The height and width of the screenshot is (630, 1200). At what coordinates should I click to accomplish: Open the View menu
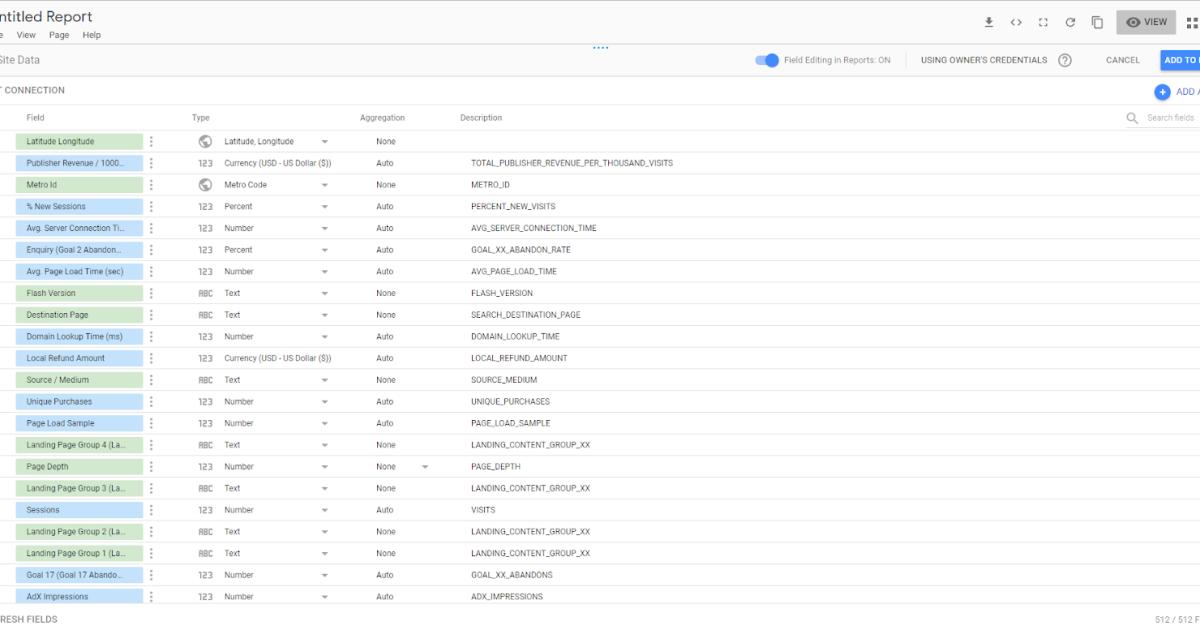coord(26,35)
